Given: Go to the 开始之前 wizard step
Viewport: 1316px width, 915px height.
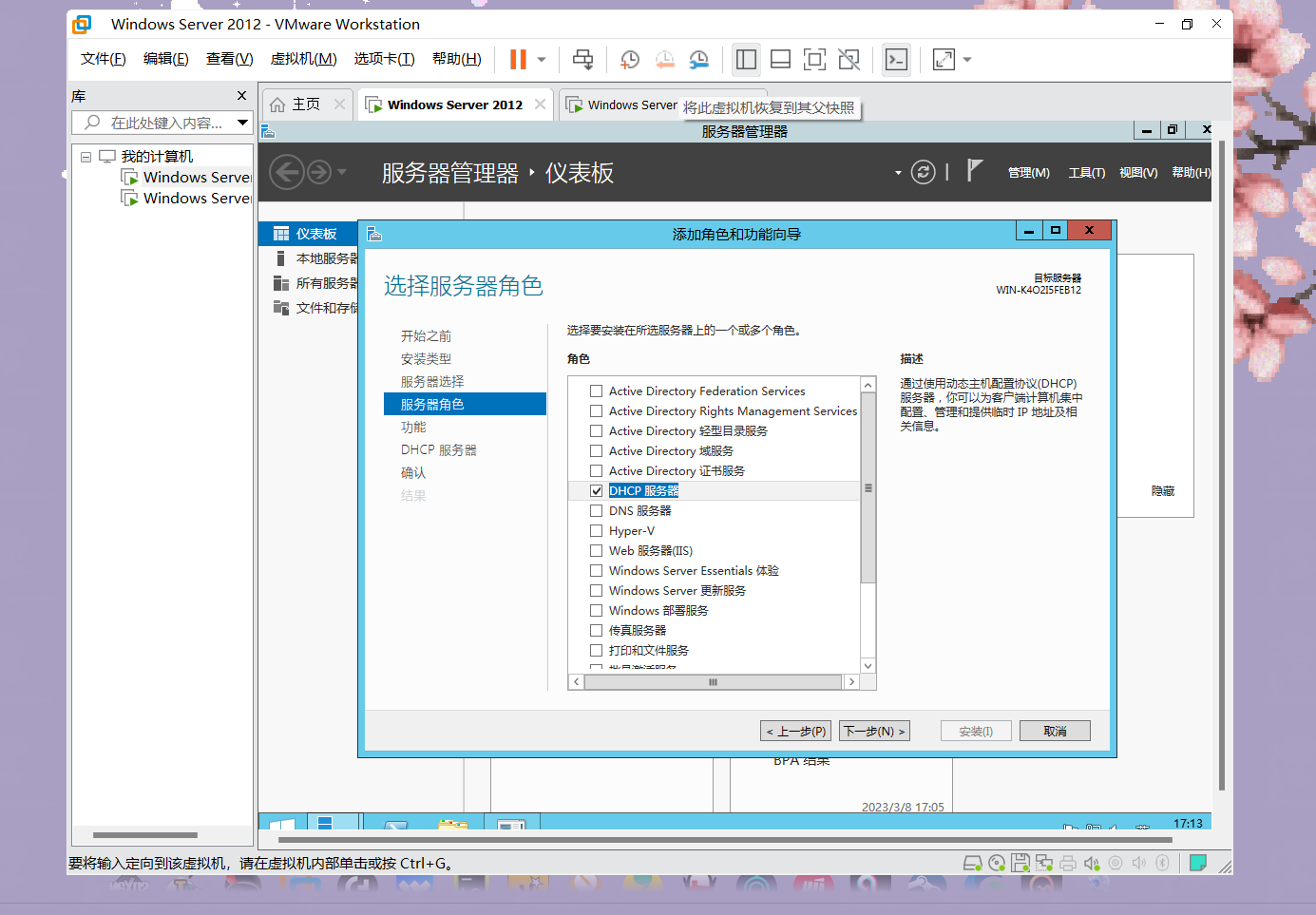Looking at the screenshot, I should [426, 336].
